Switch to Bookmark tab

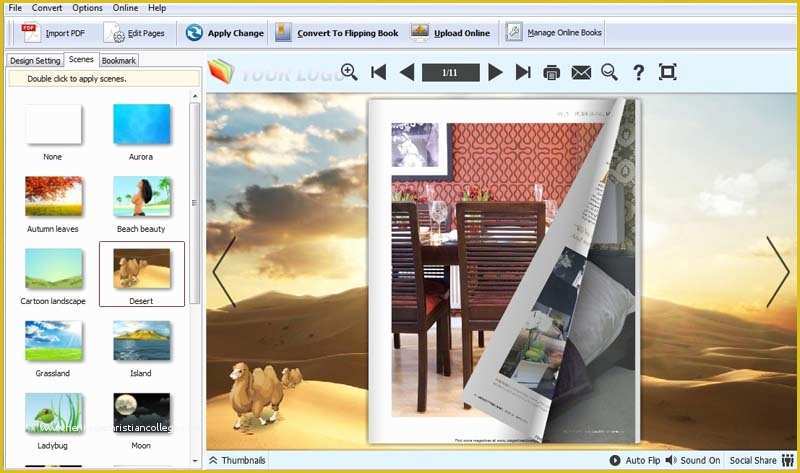[x=119, y=61]
